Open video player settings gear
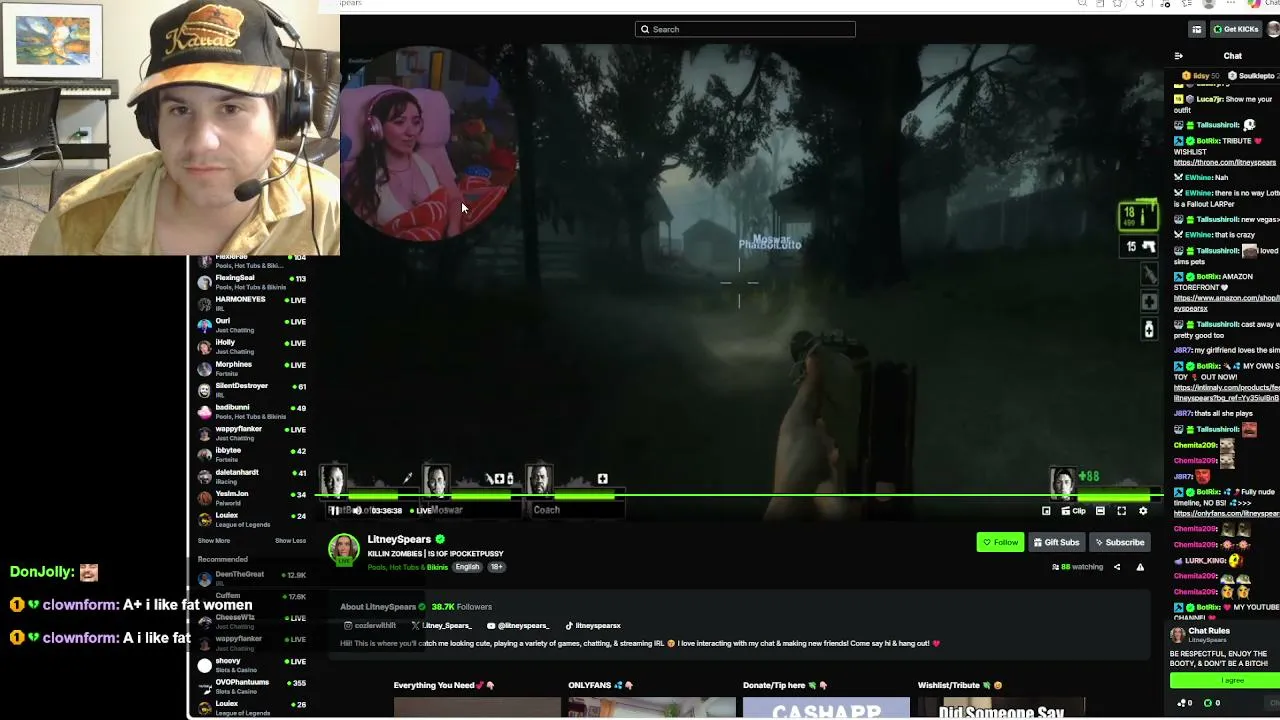 pyautogui.click(x=1143, y=511)
